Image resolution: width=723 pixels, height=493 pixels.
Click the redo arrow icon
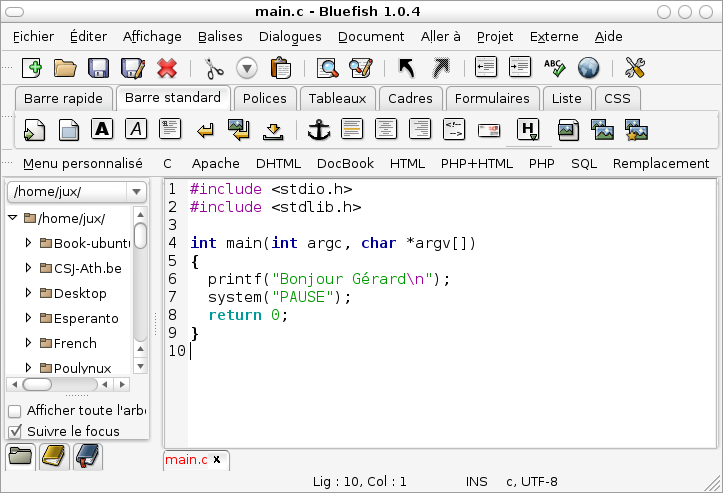coord(441,68)
